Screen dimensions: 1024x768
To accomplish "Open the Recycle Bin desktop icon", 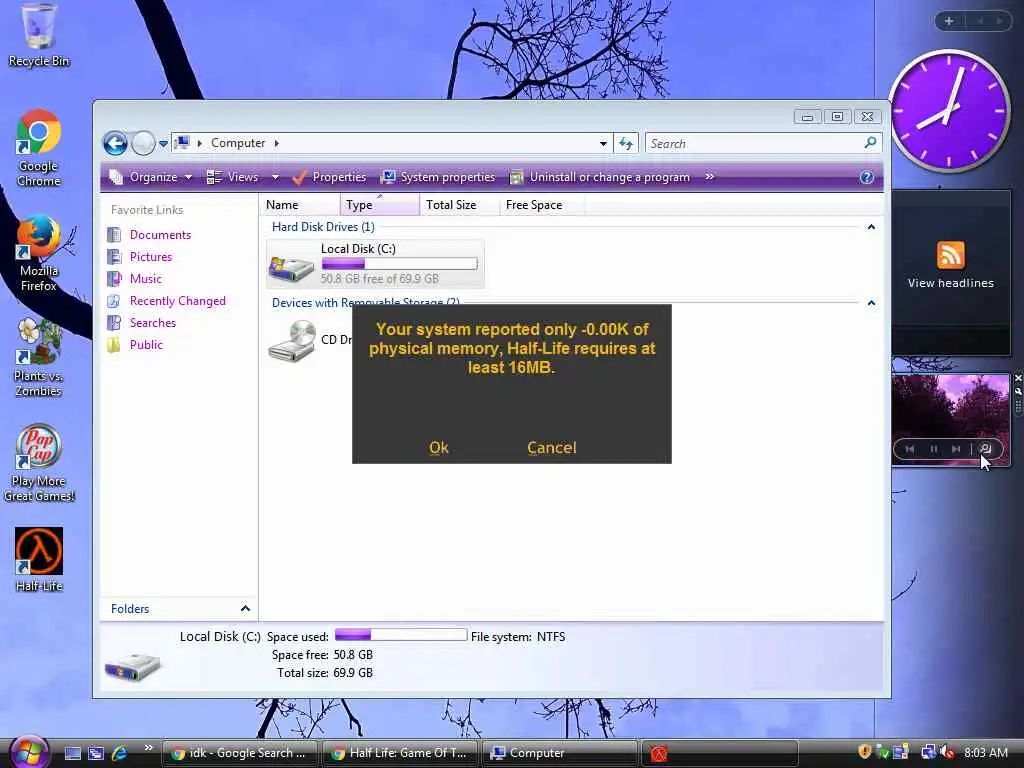I will 39,36.
